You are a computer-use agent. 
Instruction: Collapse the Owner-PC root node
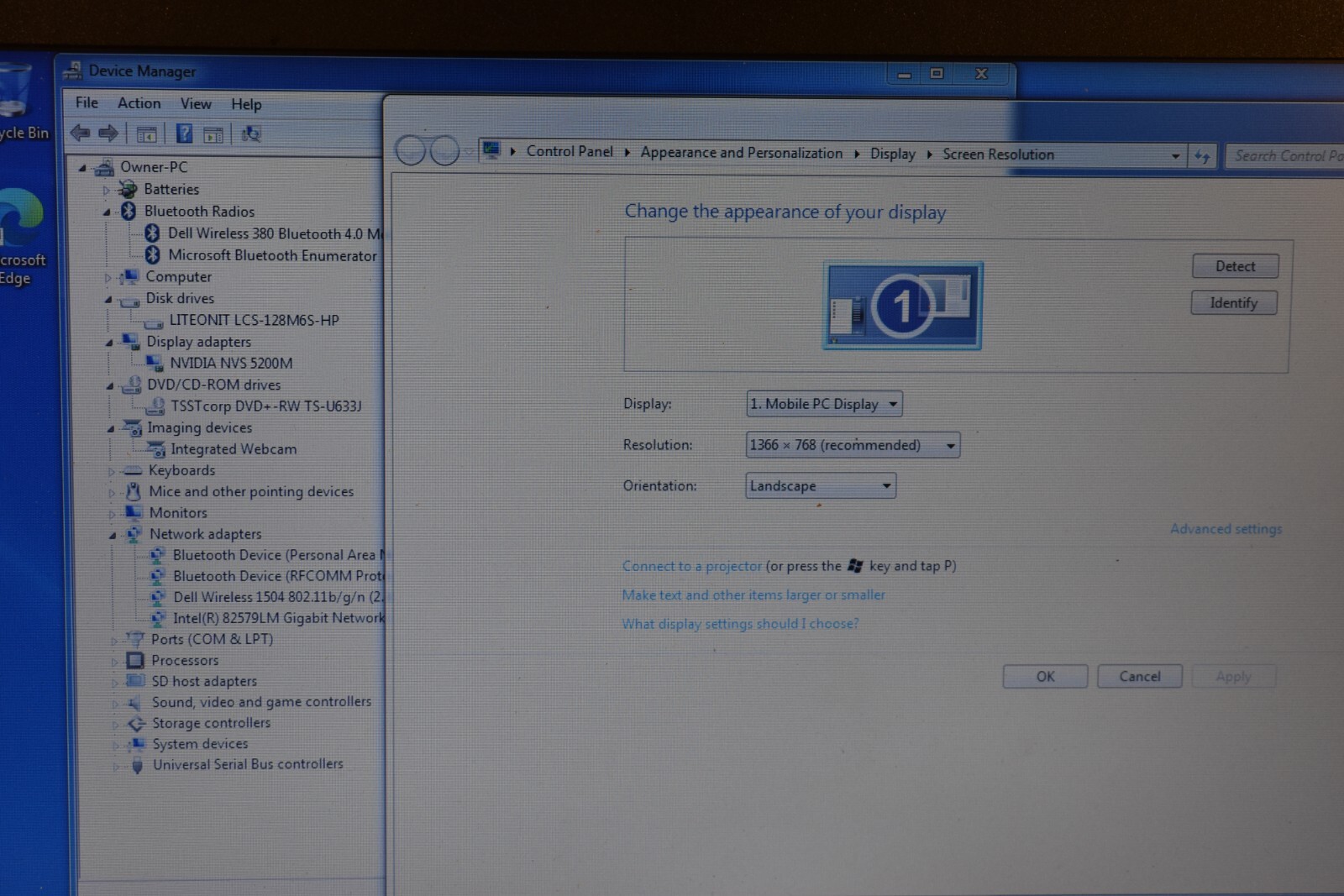pyautogui.click(x=82, y=168)
